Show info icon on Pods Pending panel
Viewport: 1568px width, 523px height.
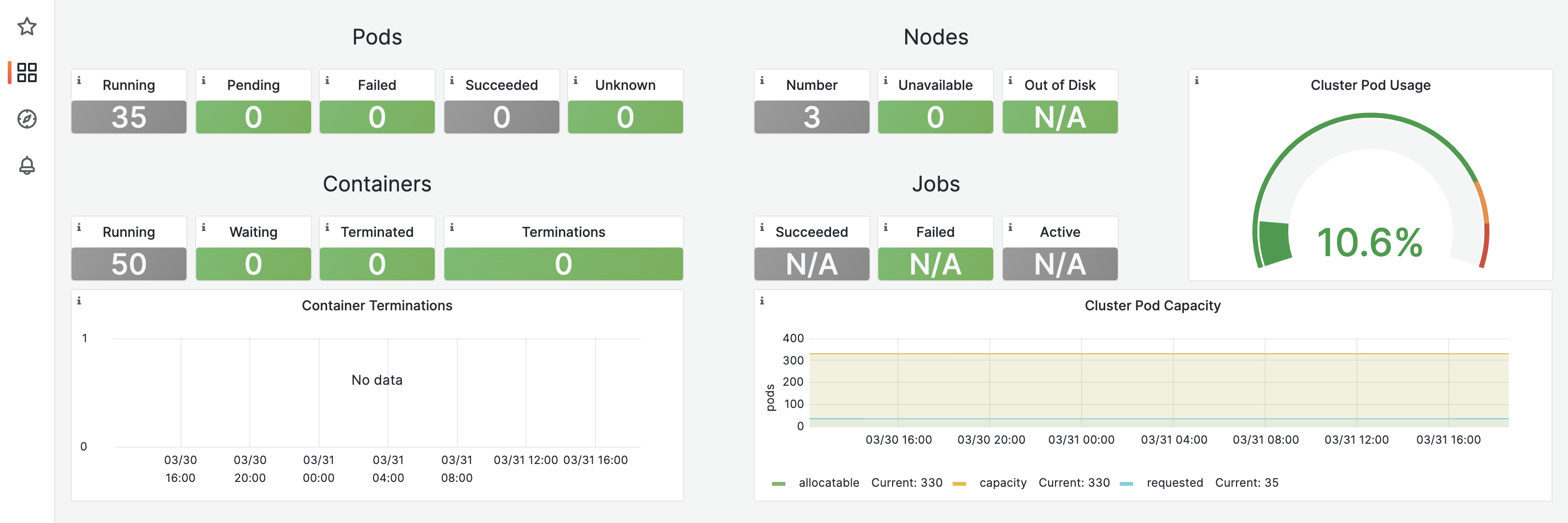(203, 80)
